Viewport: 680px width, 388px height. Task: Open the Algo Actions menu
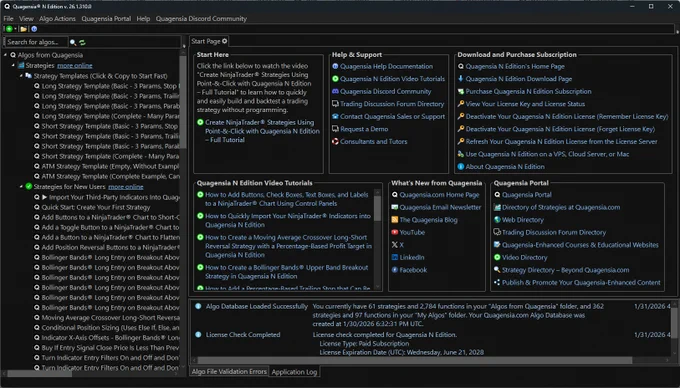[x=57, y=19]
